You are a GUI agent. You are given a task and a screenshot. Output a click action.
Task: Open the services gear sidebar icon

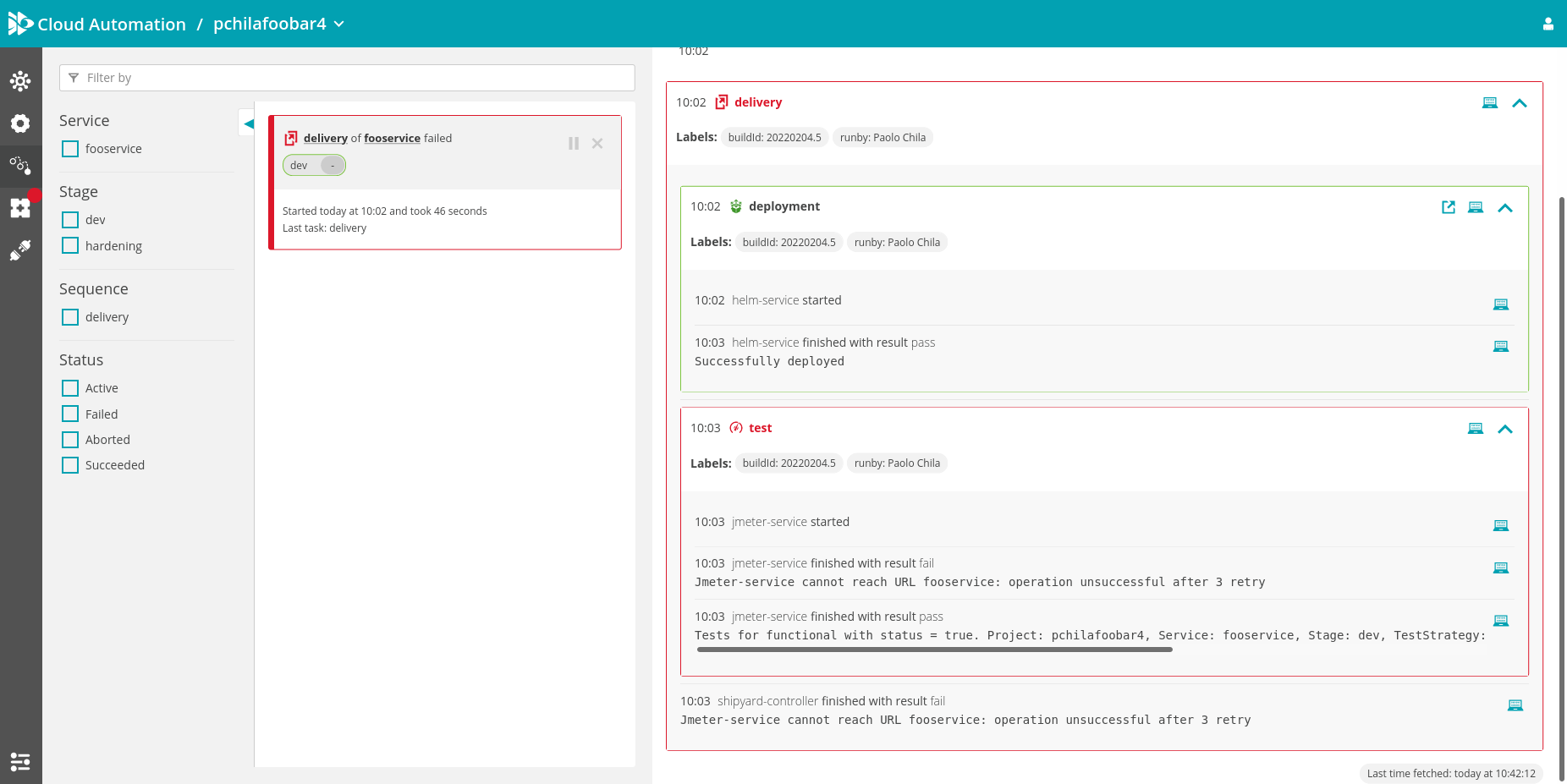[x=20, y=123]
